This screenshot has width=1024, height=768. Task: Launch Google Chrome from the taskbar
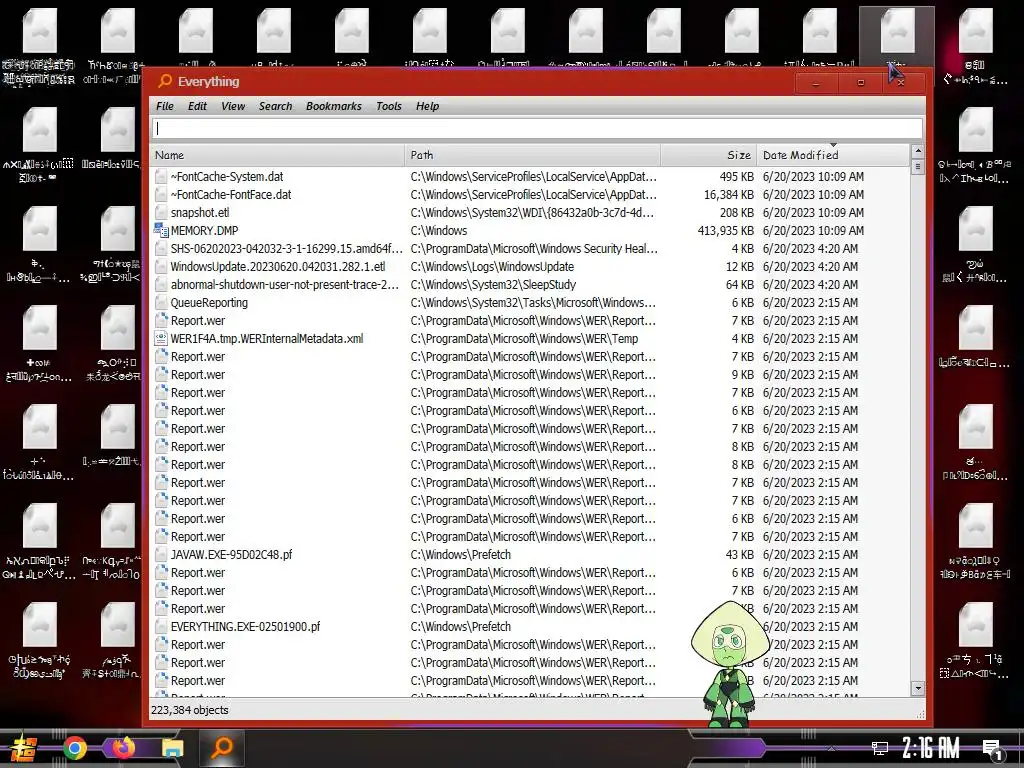point(74,748)
